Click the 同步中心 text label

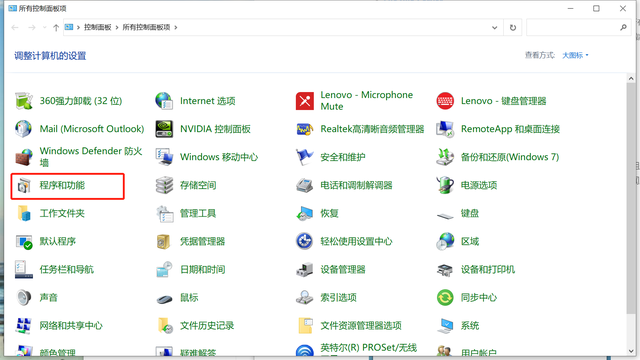(x=479, y=298)
